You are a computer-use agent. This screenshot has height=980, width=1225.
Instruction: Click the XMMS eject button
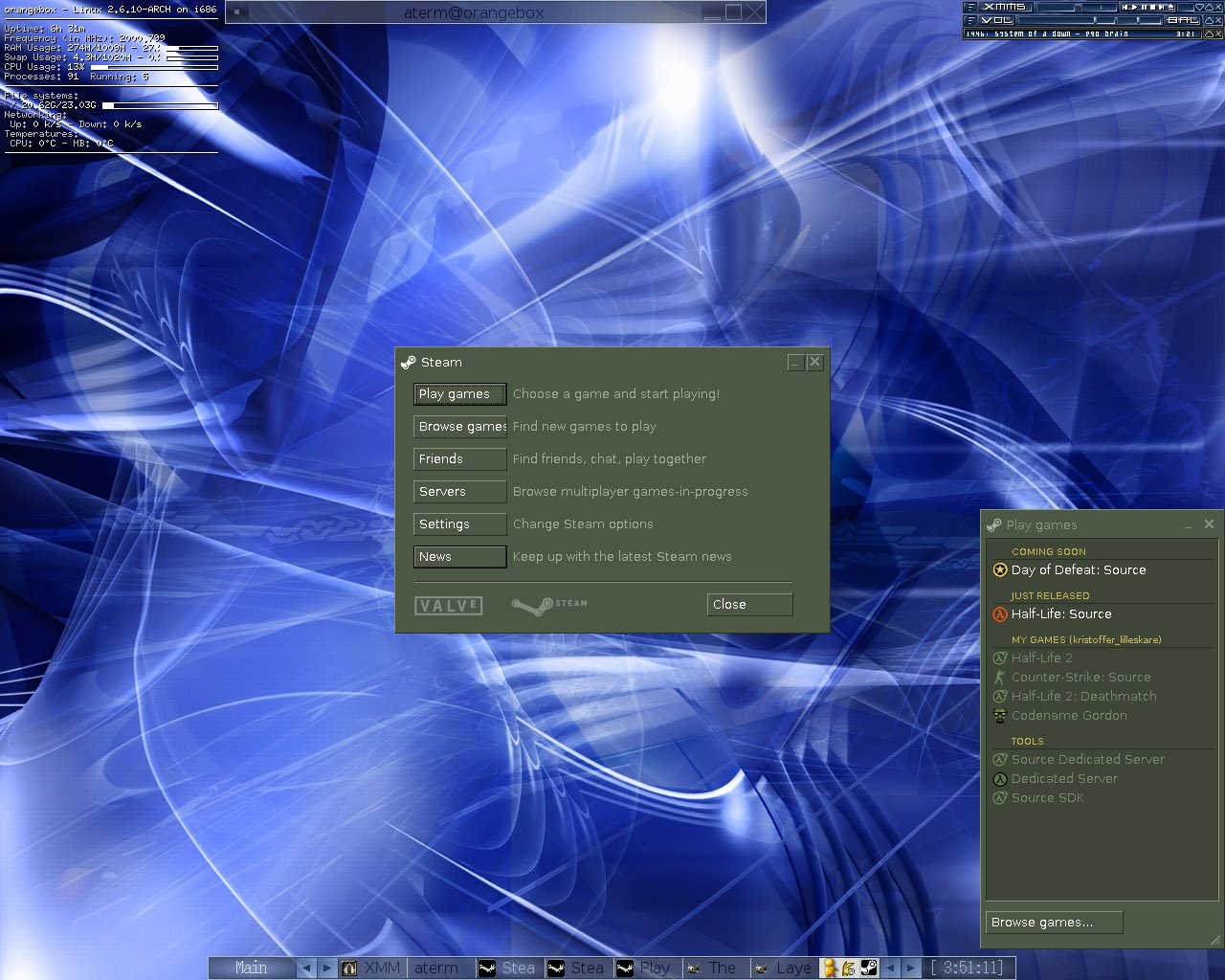(x=1170, y=7)
